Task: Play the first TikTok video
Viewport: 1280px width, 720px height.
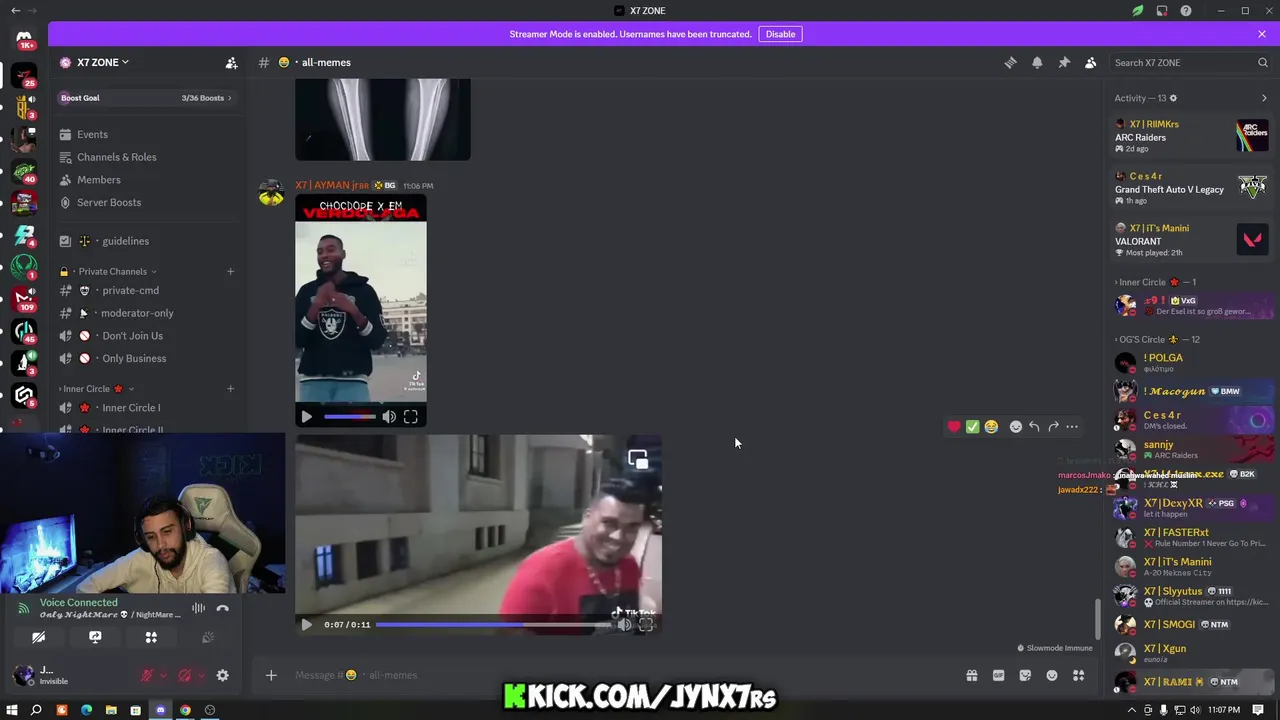Action: pyautogui.click(x=307, y=417)
